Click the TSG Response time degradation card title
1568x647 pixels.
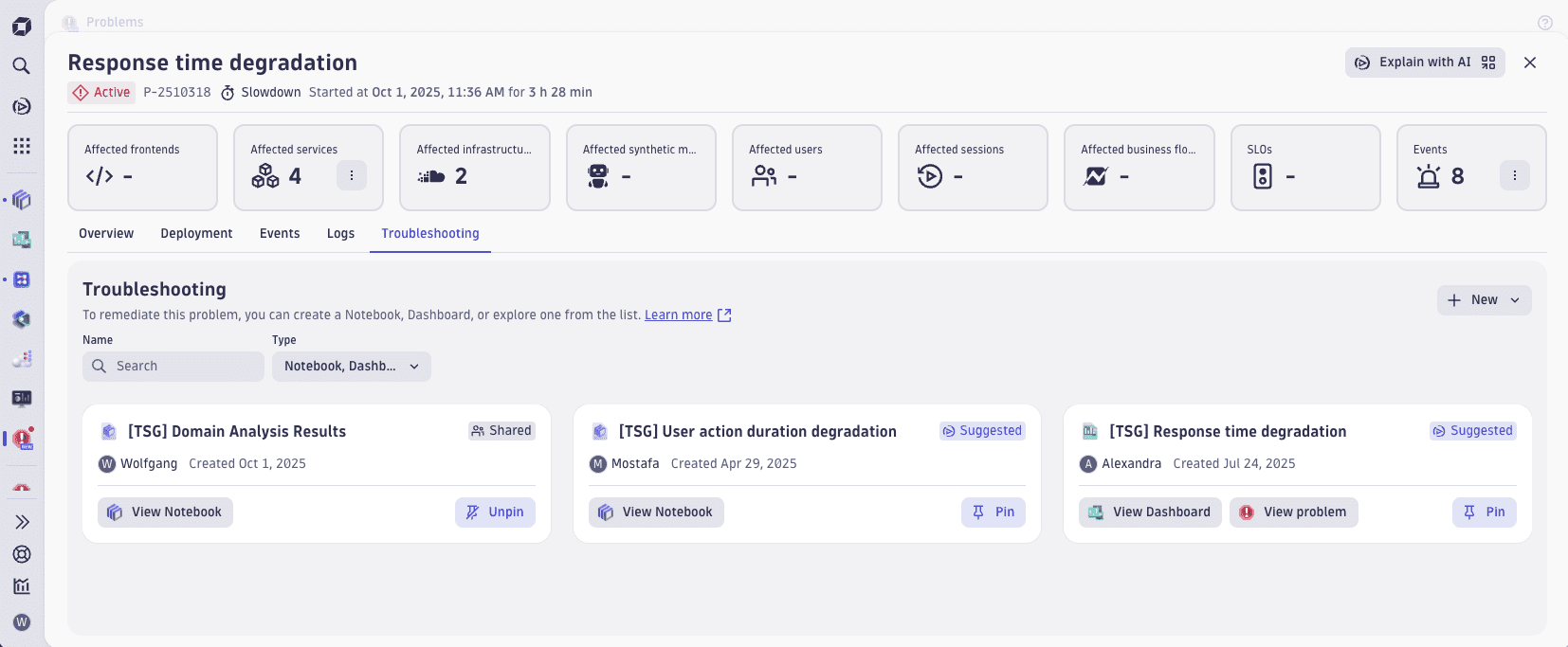[x=1228, y=432]
